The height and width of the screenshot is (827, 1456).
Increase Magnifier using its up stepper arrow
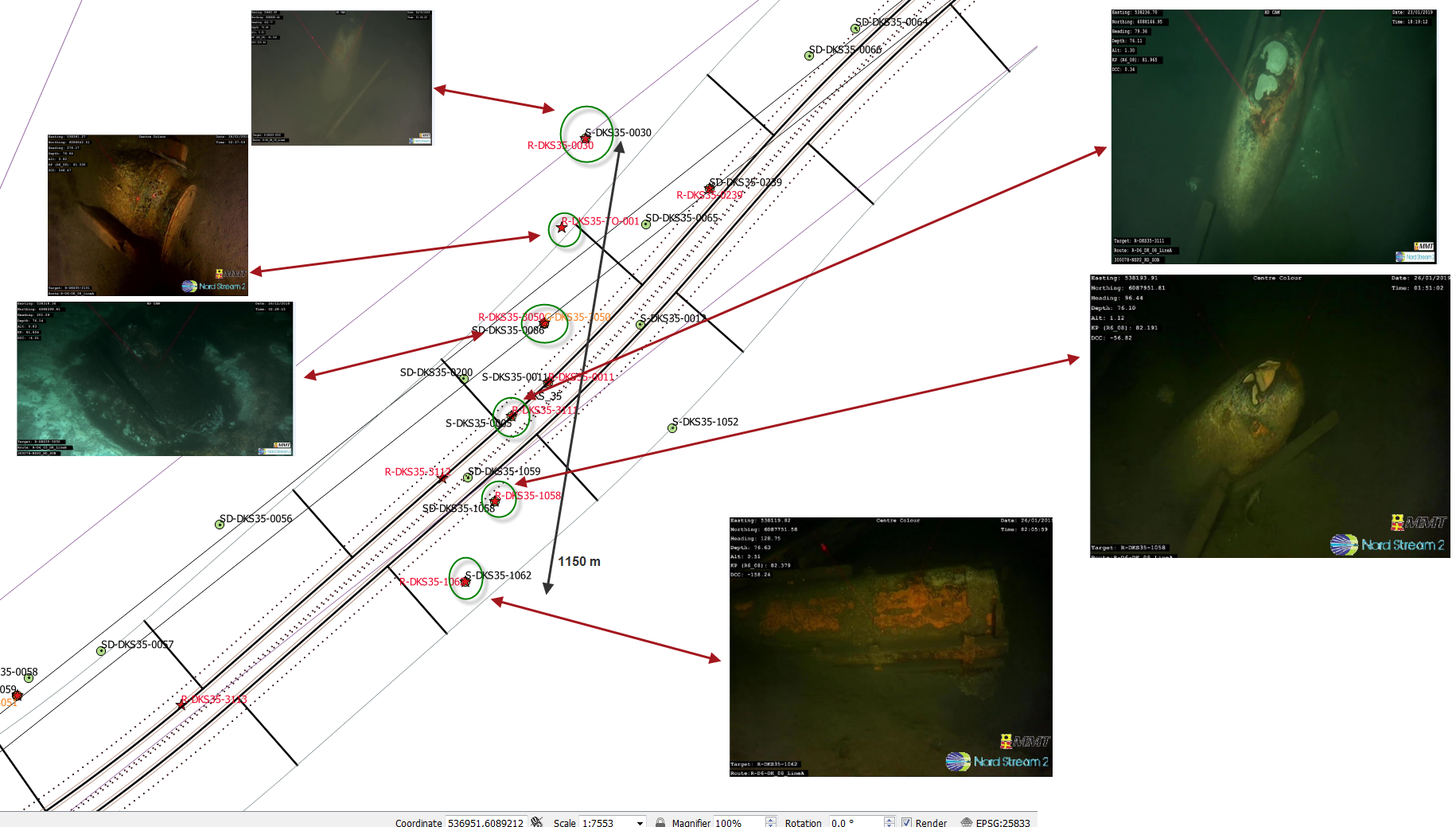coord(771,819)
